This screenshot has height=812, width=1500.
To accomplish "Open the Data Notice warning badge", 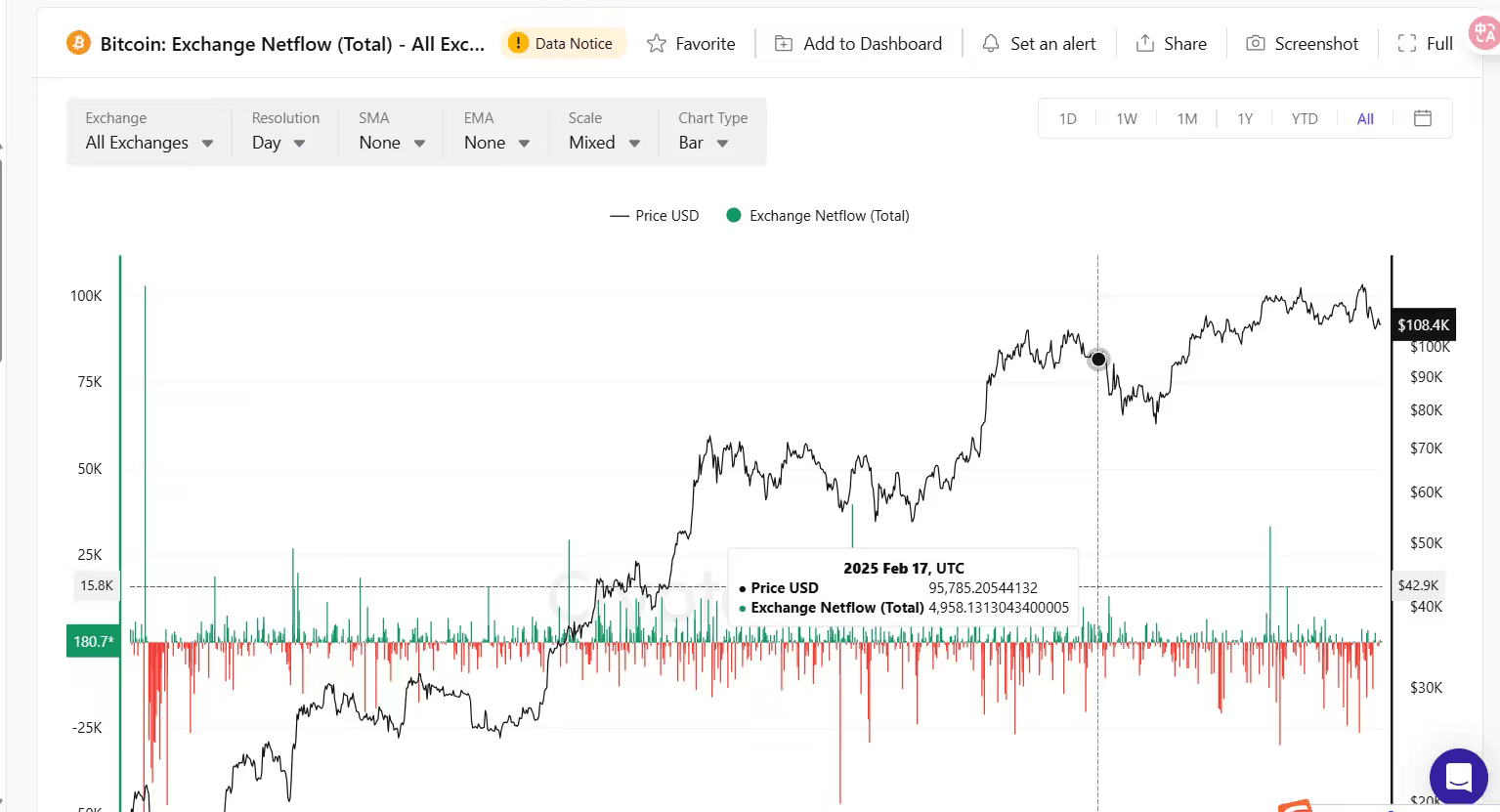I will 563,43.
